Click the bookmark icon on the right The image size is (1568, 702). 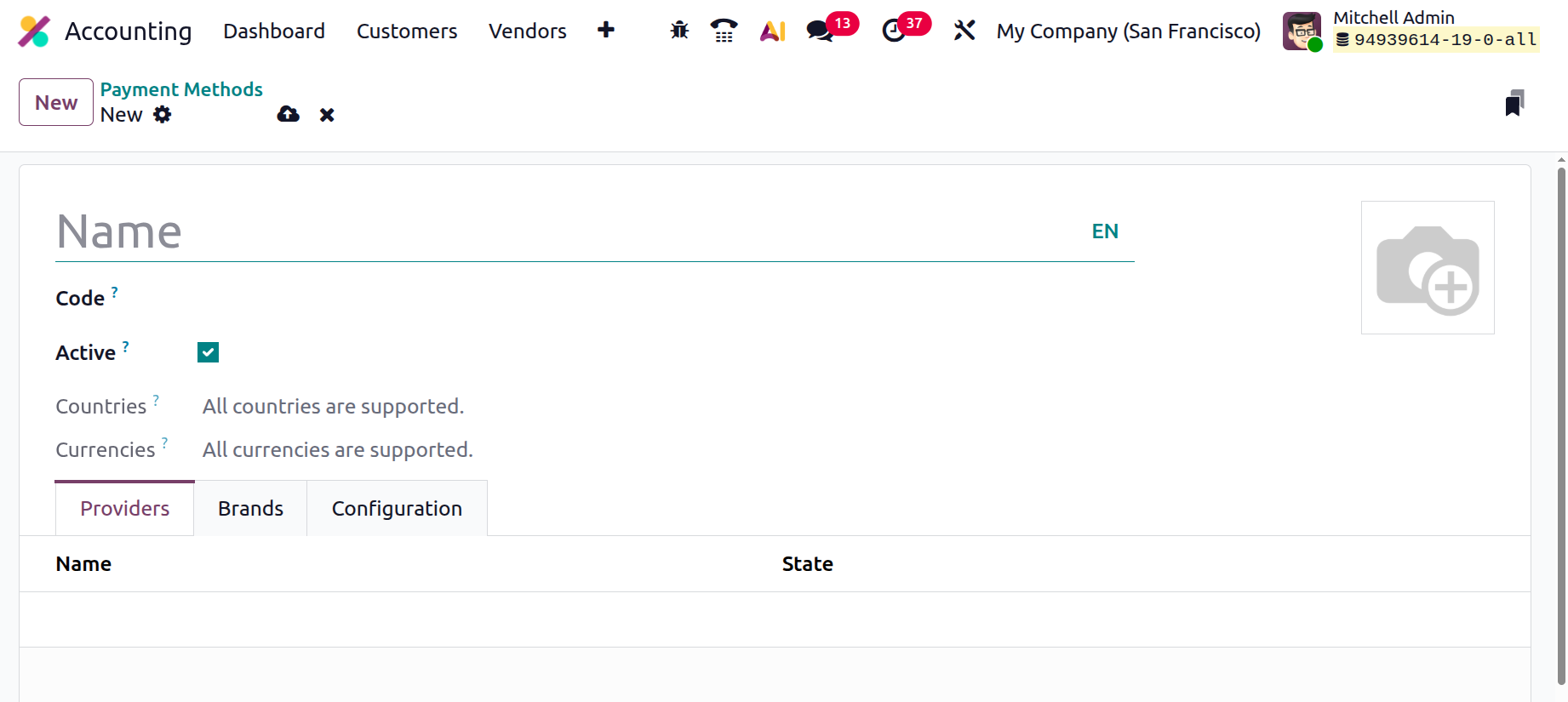[1514, 103]
